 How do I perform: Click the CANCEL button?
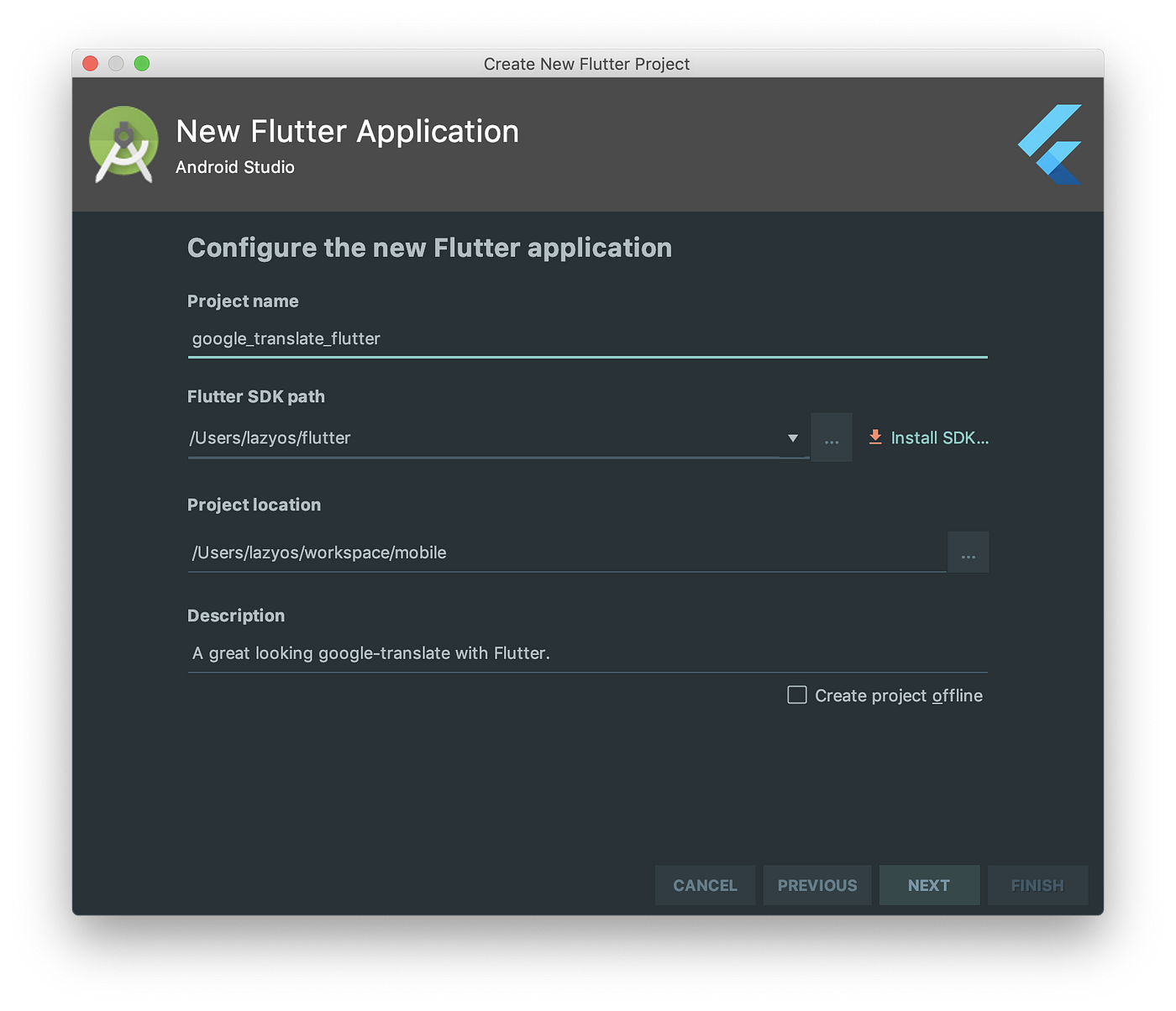705,885
